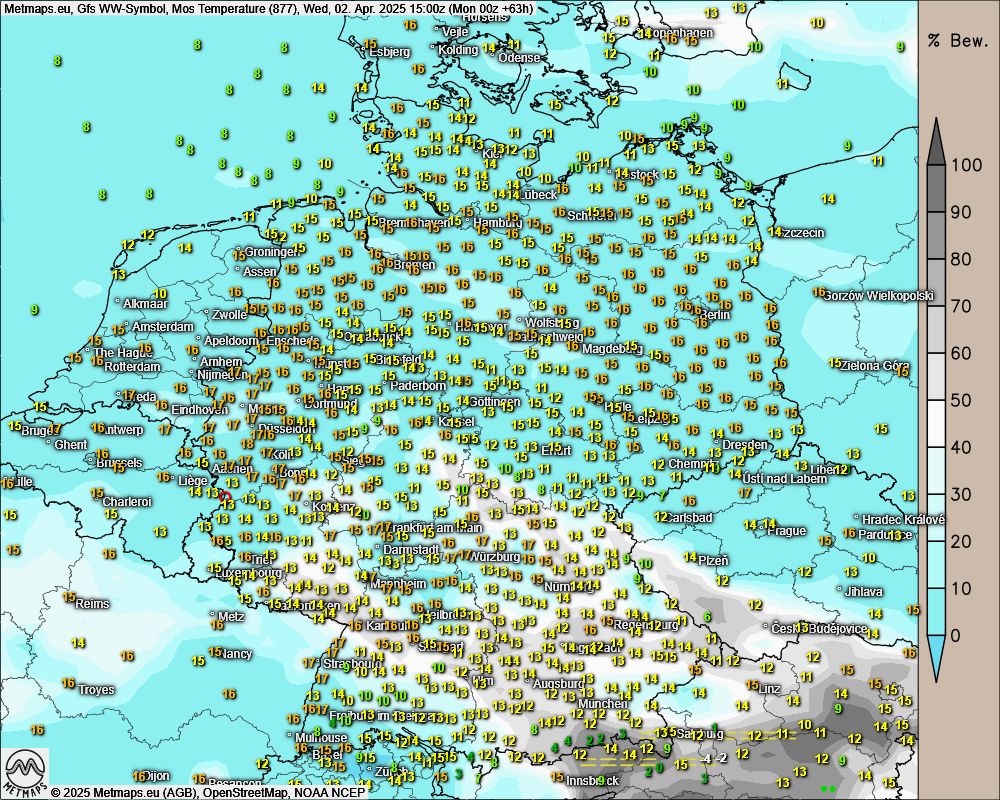Select the Hradec Králové city label

pyautogui.click(x=905, y=519)
